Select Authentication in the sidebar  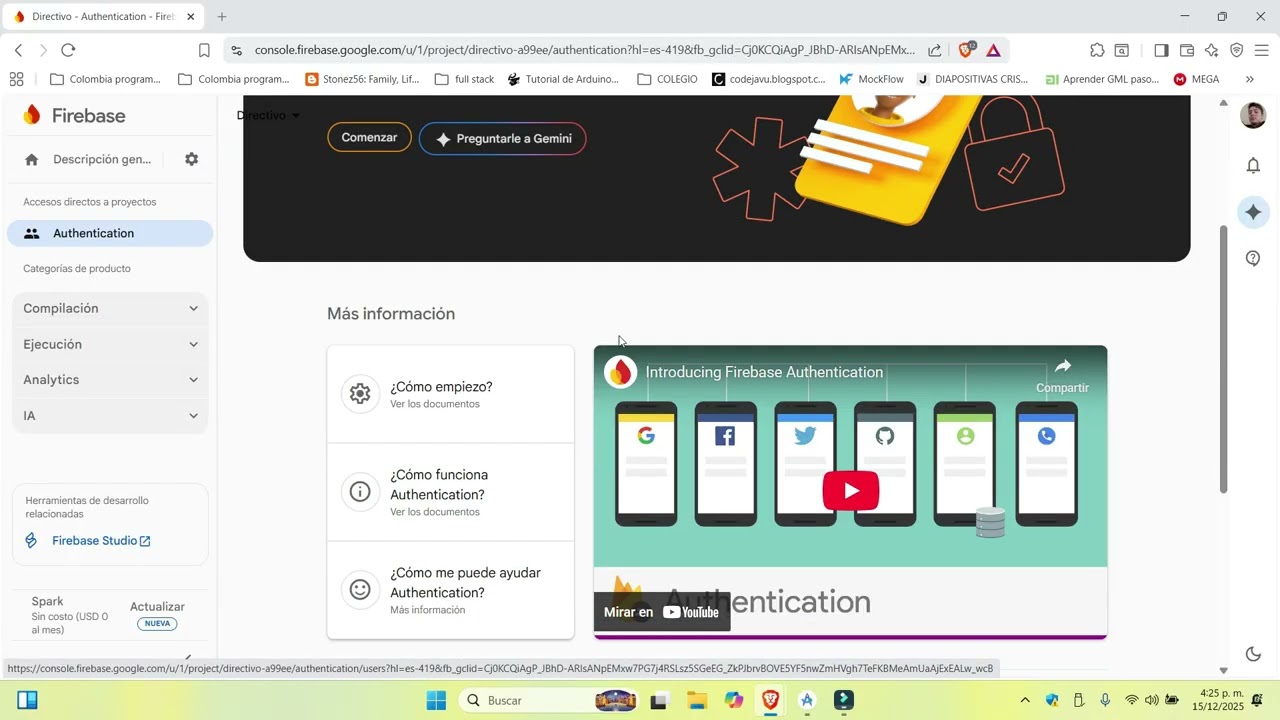(x=110, y=233)
